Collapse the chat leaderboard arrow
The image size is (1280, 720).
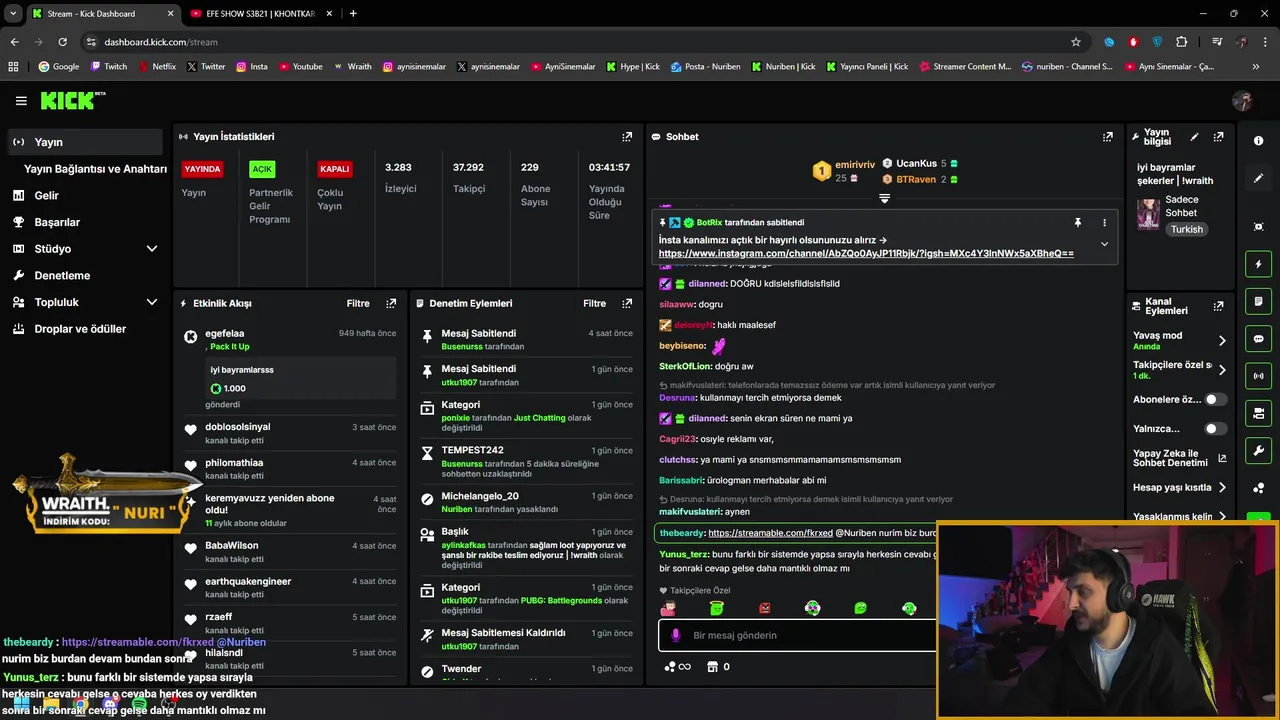click(884, 198)
